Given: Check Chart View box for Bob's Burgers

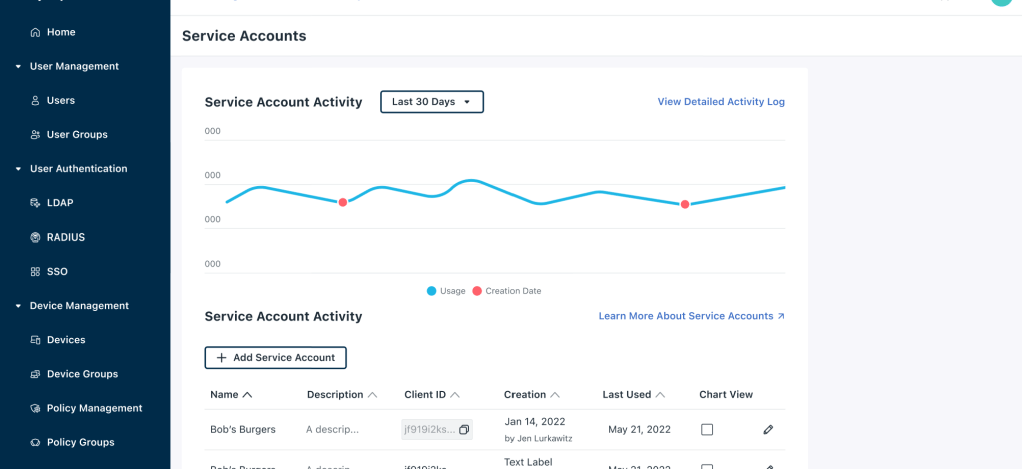Looking at the screenshot, I should (x=707, y=430).
